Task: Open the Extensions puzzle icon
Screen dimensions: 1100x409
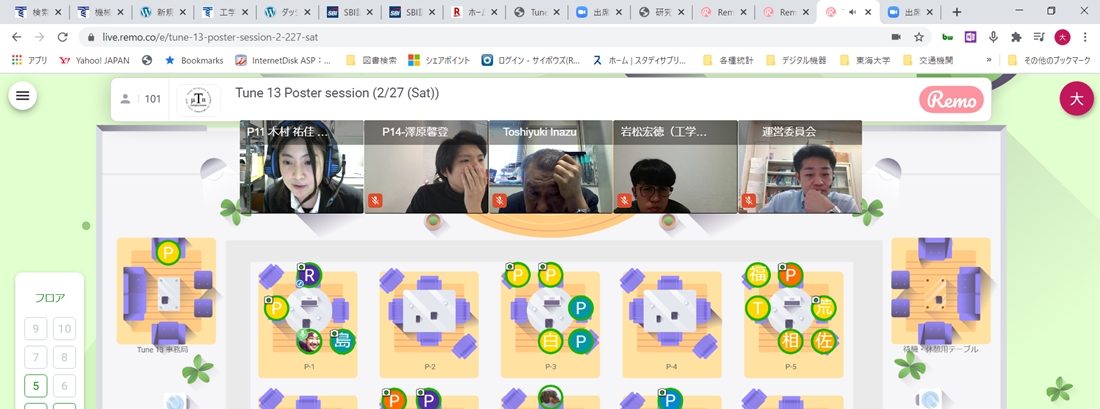Action: tap(1016, 37)
